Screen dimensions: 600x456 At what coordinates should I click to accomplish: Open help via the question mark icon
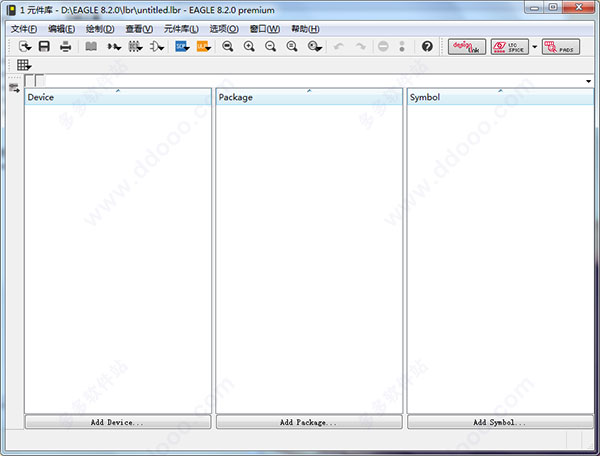(x=428, y=47)
